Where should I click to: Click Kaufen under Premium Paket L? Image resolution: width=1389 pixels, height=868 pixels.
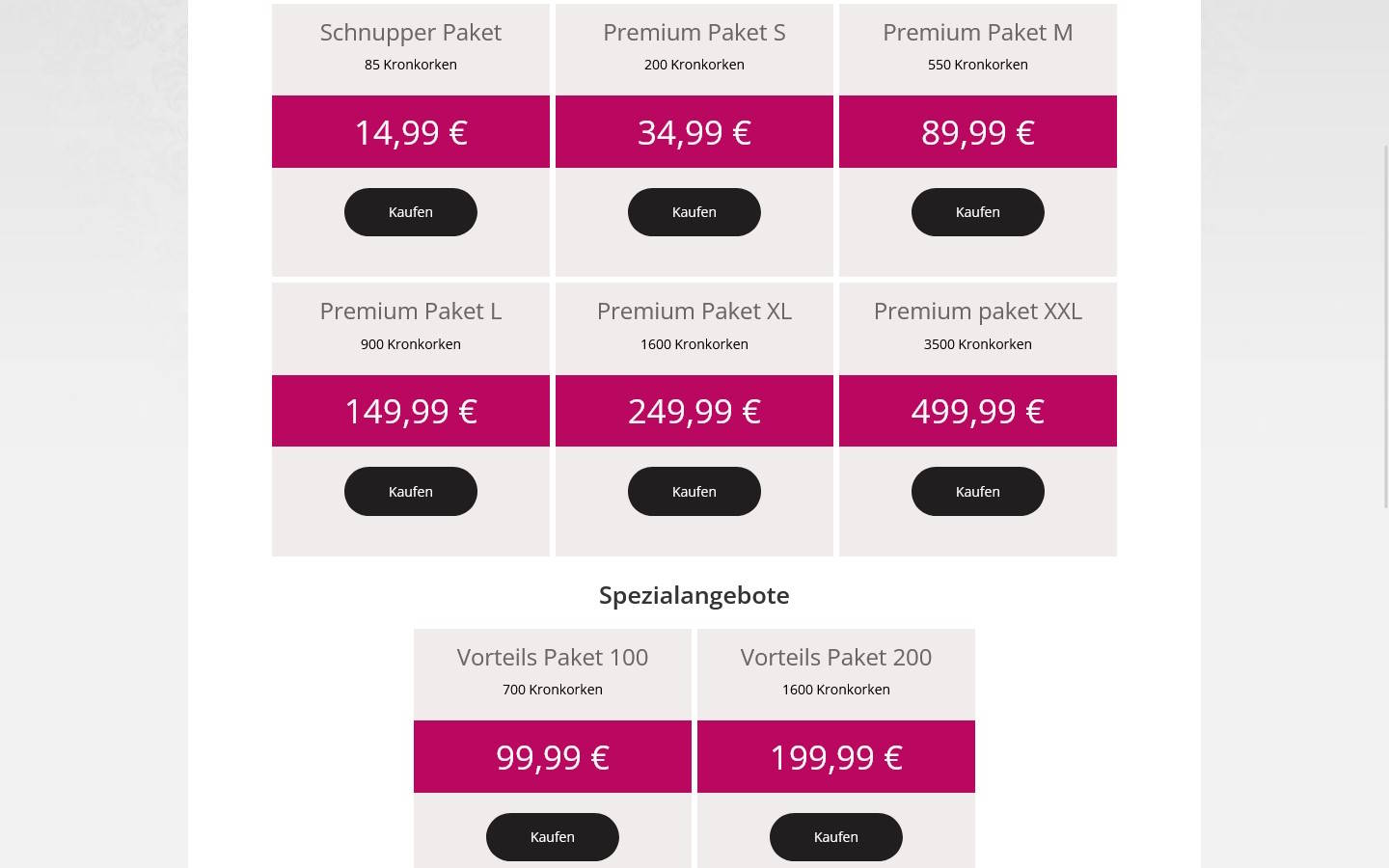pos(410,491)
